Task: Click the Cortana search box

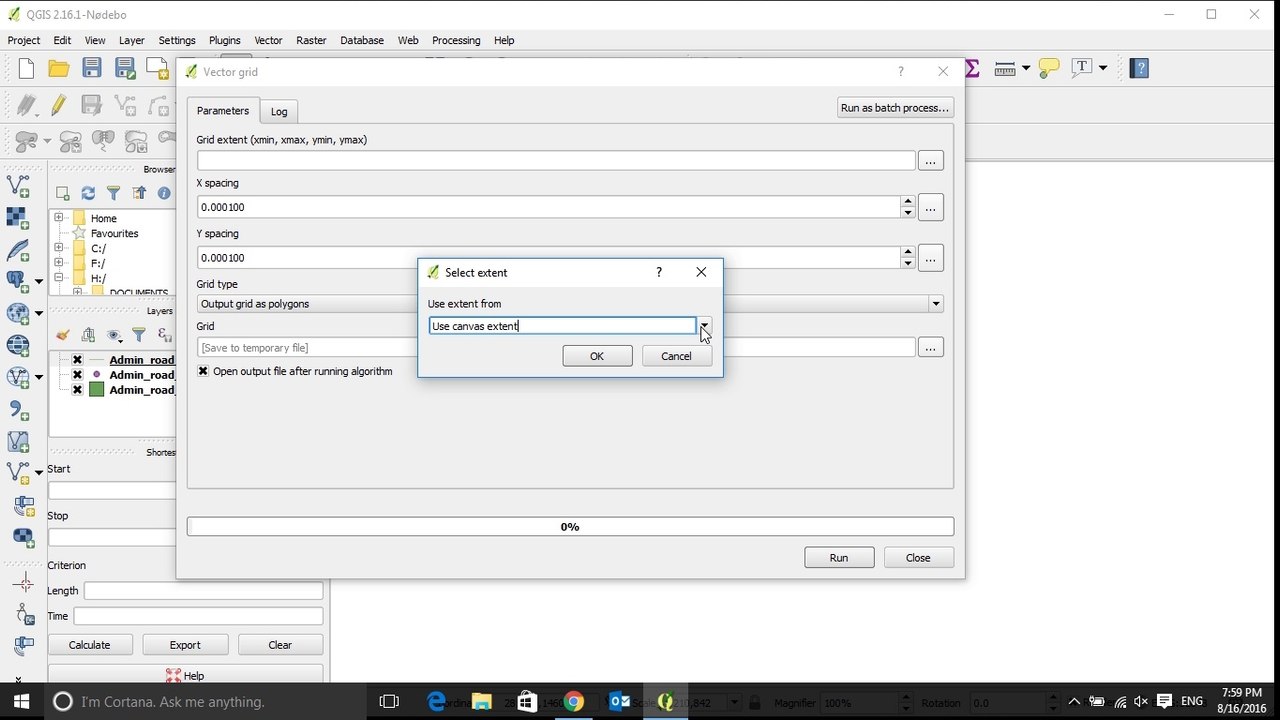Action: coord(205,702)
